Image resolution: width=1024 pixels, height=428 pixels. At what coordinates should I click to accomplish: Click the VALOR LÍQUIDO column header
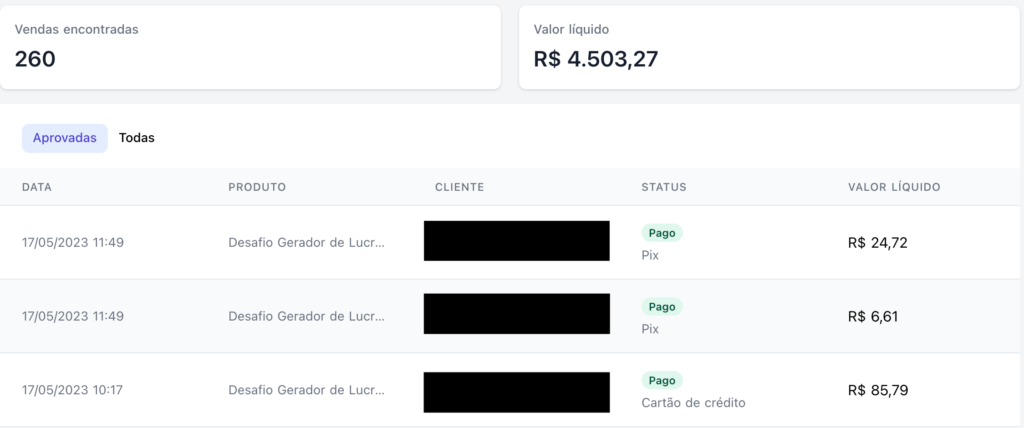[x=894, y=188]
